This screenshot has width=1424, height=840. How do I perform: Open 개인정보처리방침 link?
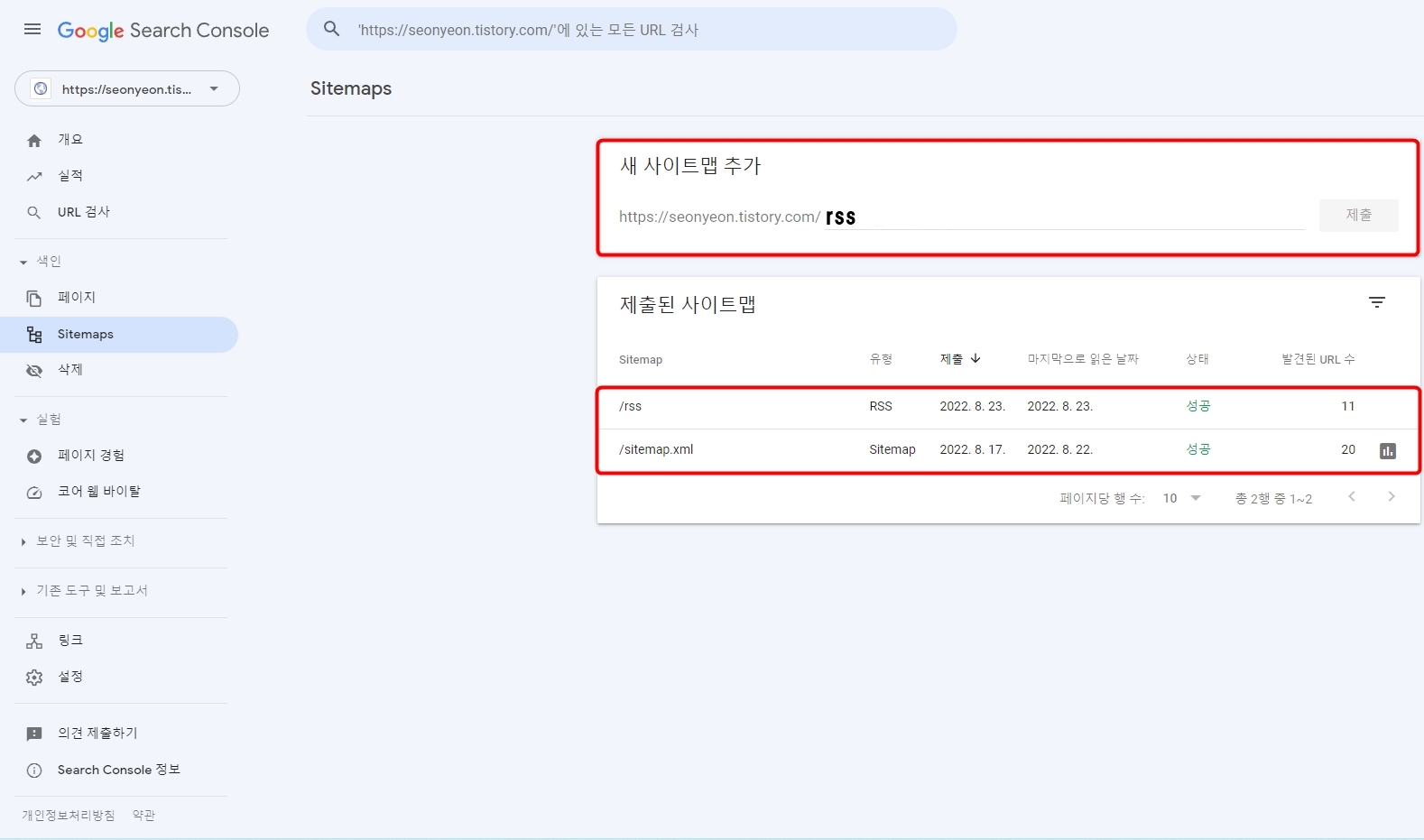tap(69, 816)
